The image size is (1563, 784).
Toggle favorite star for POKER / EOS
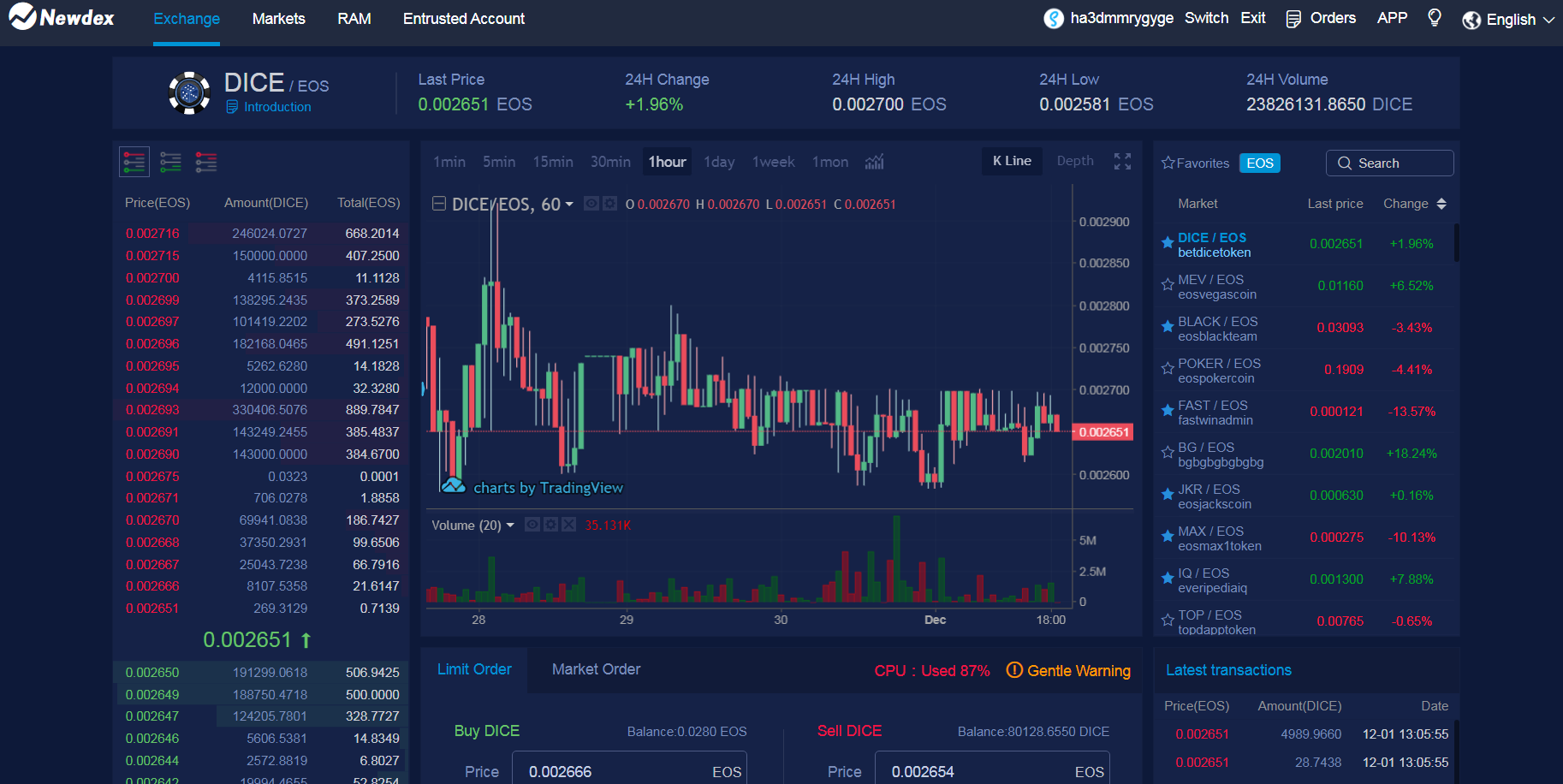[1168, 369]
